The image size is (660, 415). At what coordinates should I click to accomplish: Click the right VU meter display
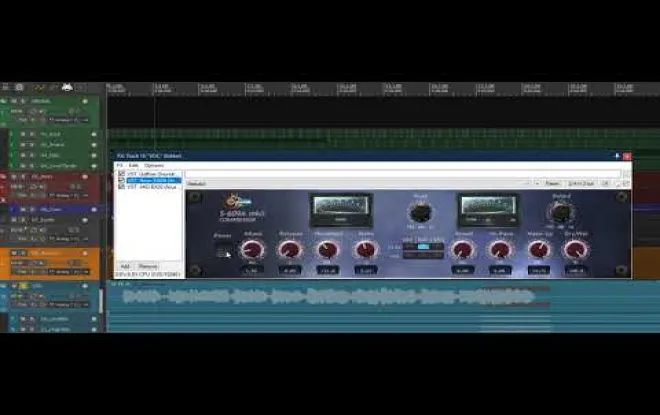coord(488,210)
